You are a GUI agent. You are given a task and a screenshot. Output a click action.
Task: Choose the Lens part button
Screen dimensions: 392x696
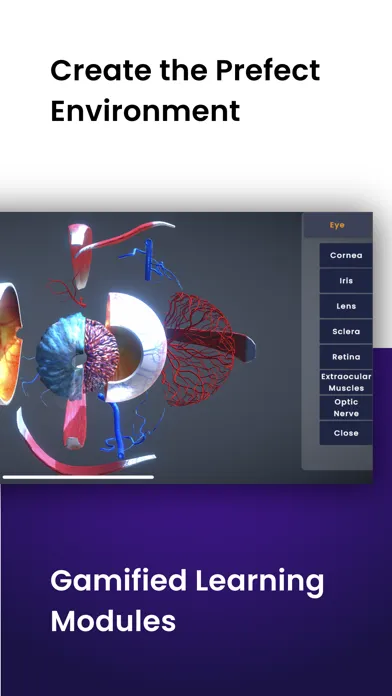346,306
